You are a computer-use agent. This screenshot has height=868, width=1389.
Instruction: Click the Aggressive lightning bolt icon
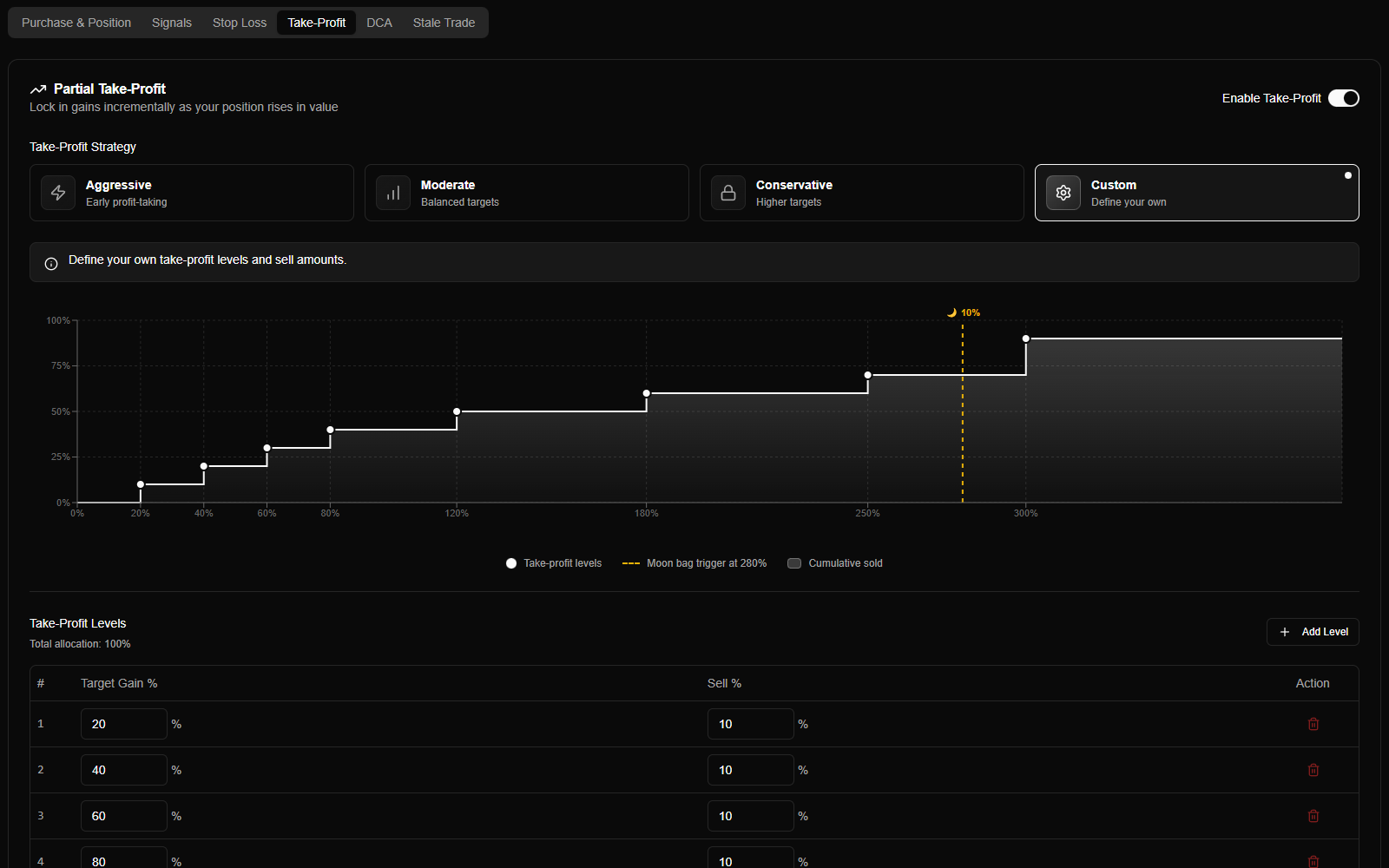click(x=58, y=193)
